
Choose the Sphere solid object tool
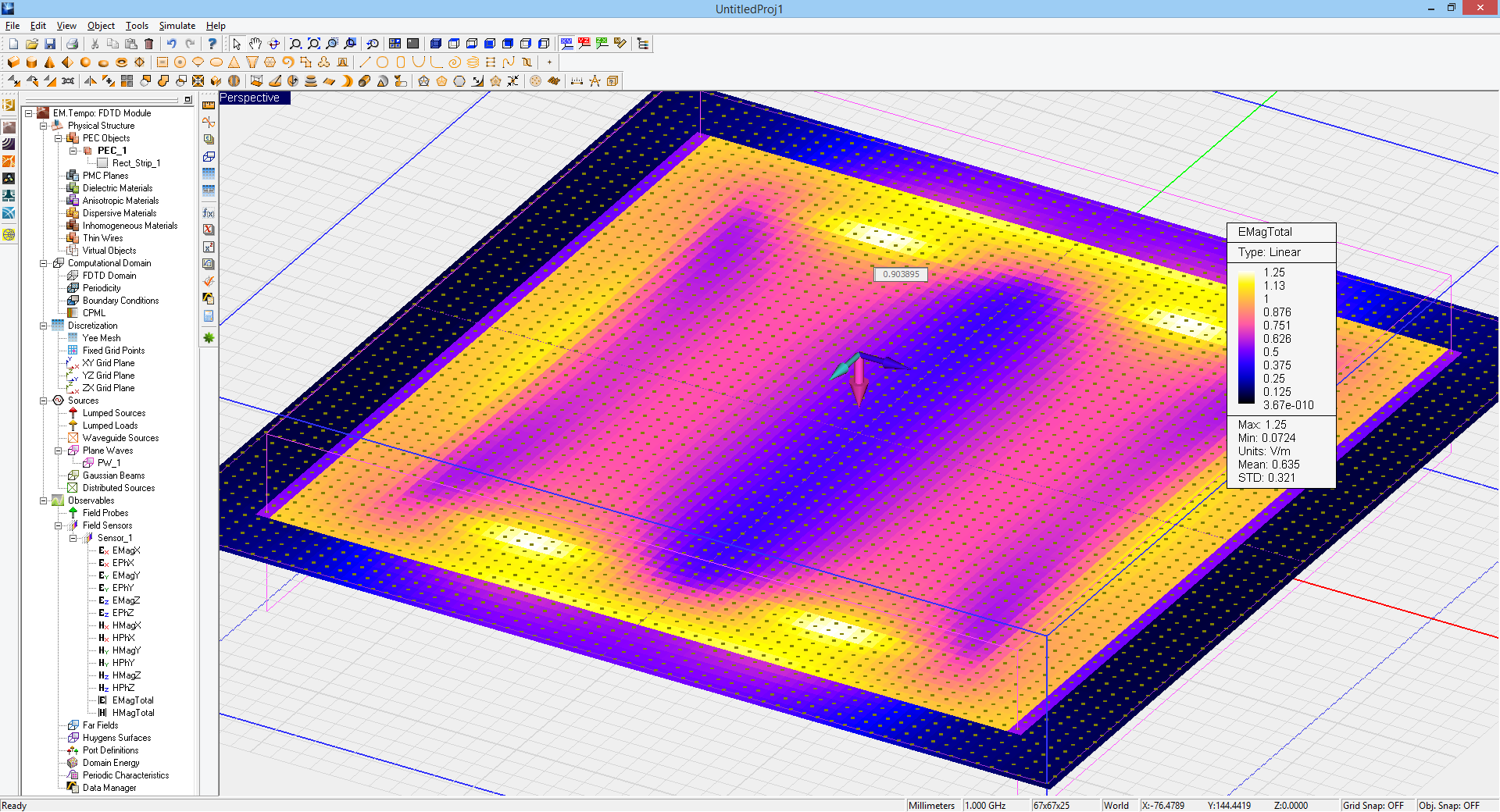[x=85, y=62]
